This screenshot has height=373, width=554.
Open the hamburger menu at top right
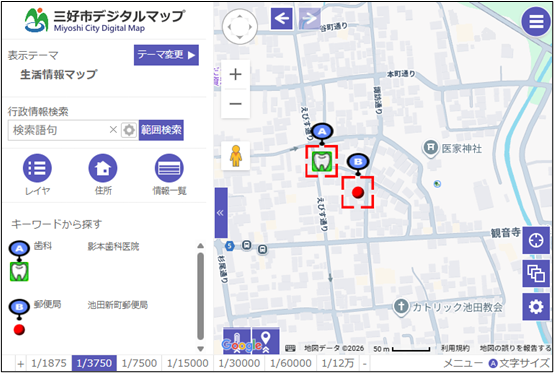pyautogui.click(x=536, y=22)
